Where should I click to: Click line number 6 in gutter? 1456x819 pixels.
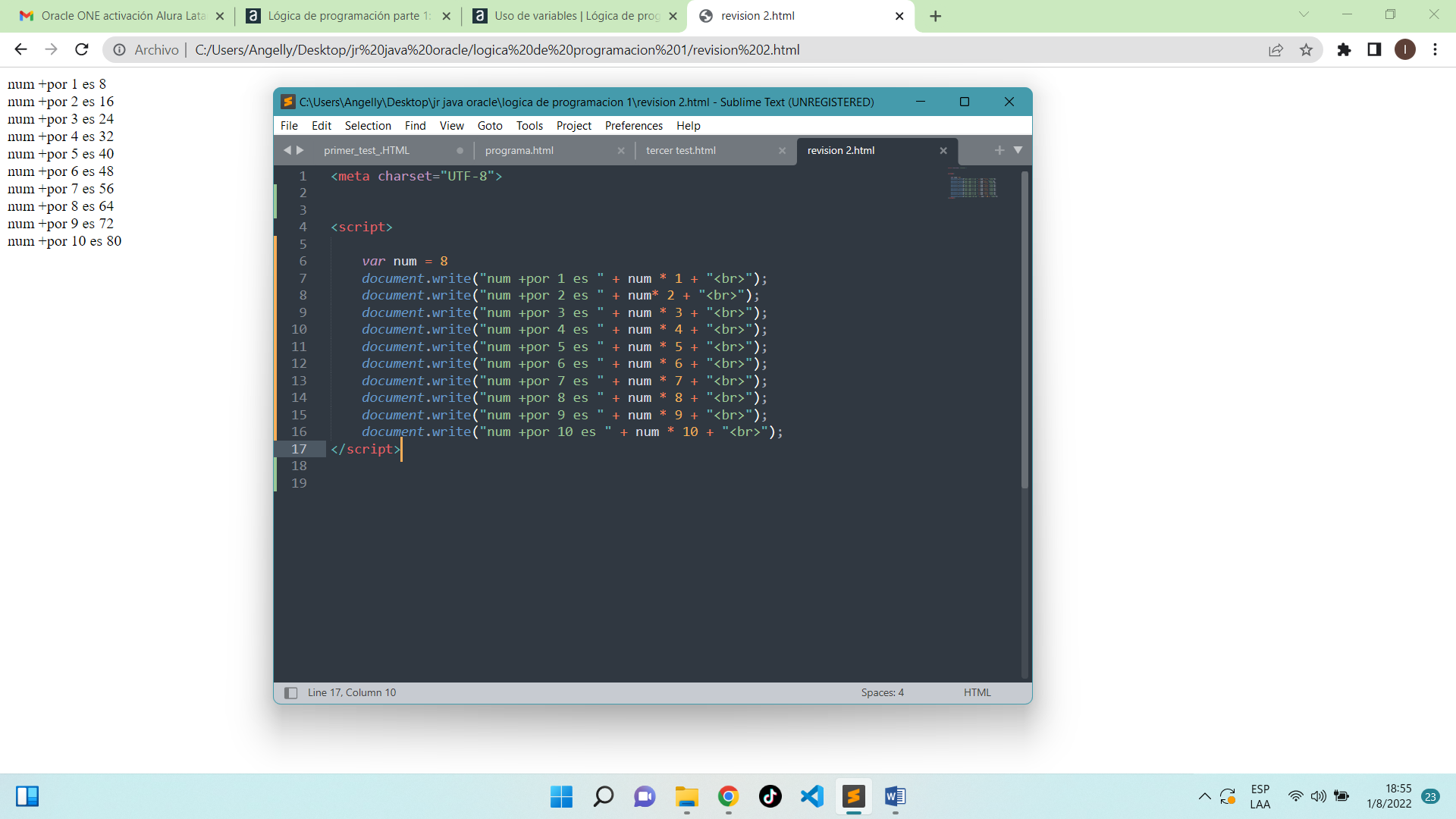(x=303, y=261)
